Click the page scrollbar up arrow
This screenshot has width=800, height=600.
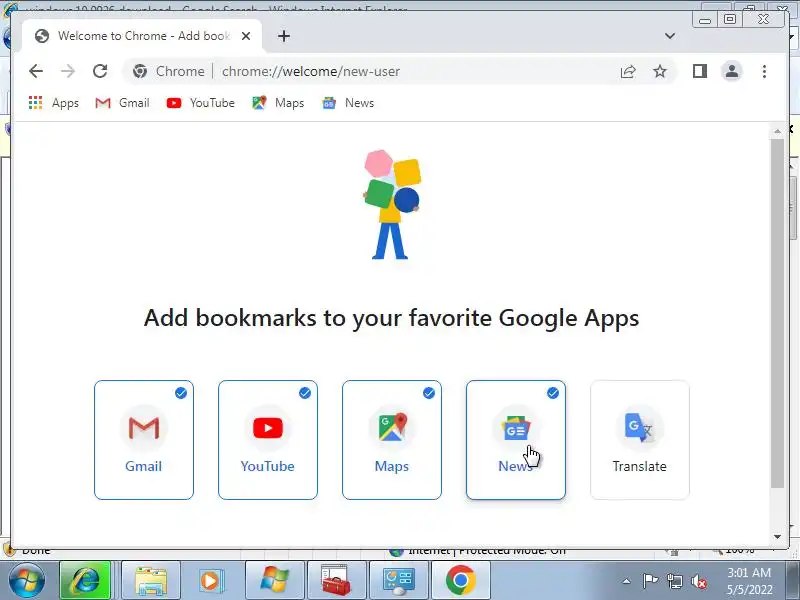(777, 132)
